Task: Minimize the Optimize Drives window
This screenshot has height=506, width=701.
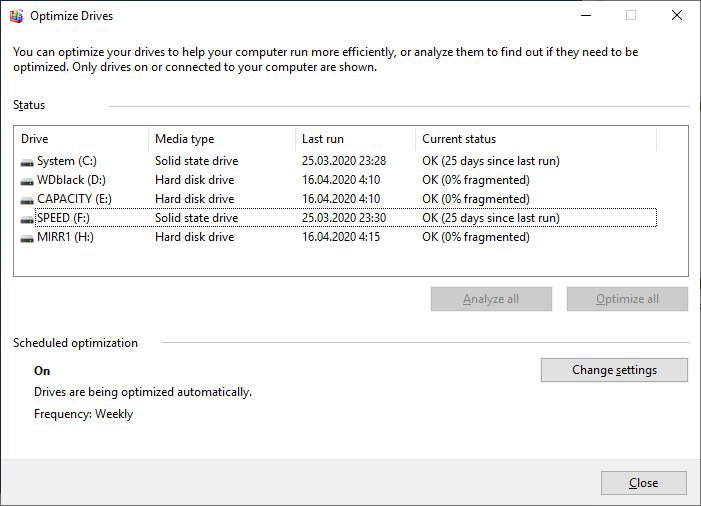Action: (586, 16)
